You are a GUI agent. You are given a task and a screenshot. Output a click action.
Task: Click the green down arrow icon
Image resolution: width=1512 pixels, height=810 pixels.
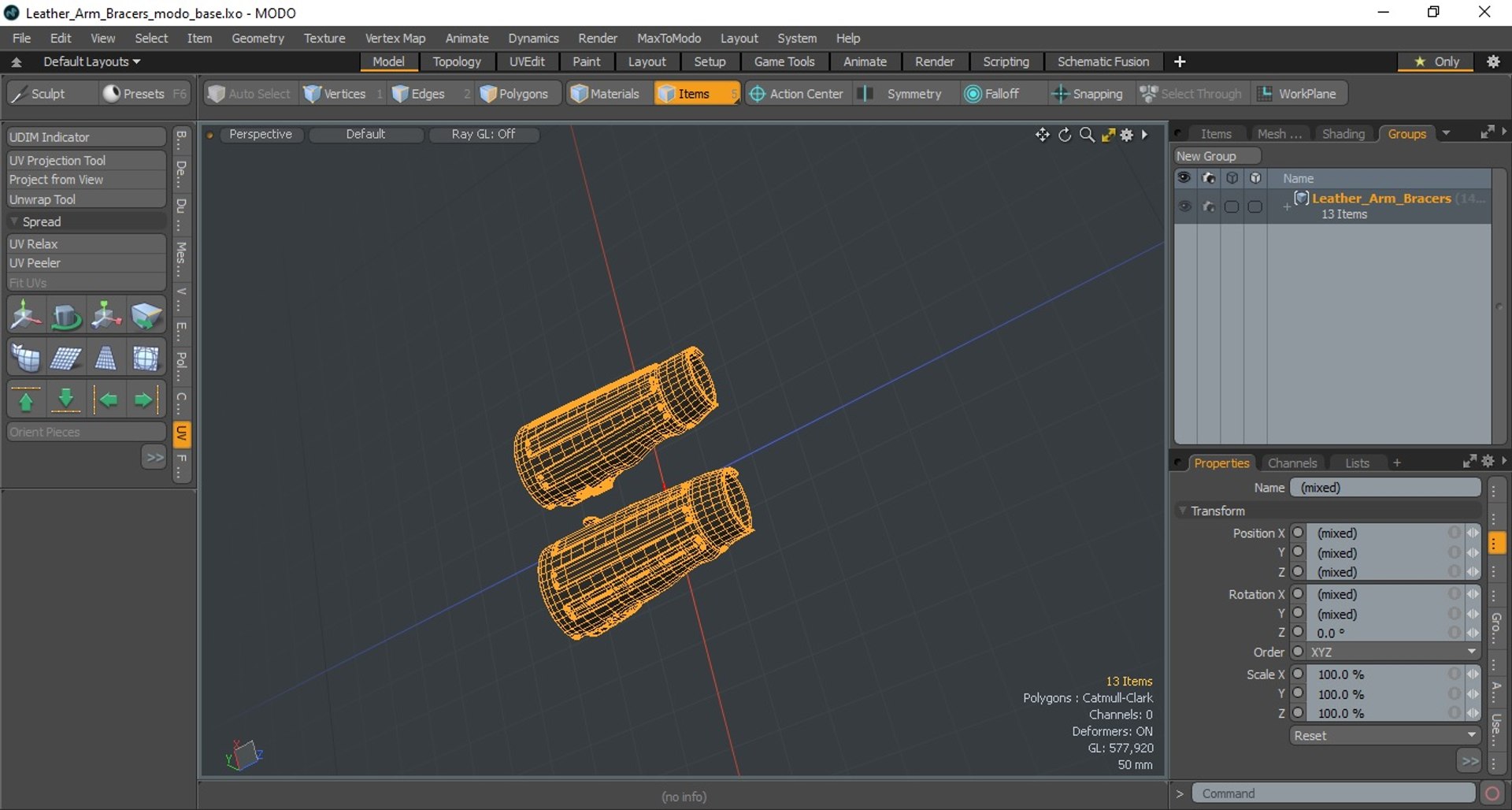(x=66, y=400)
